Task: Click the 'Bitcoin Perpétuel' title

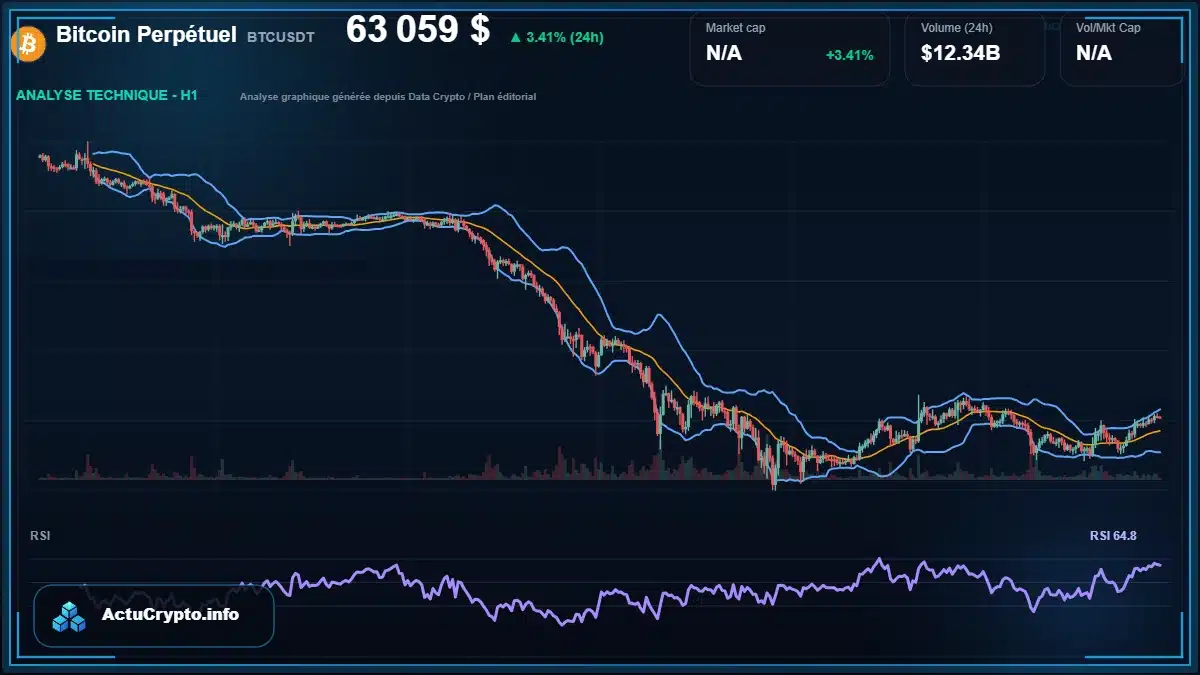Action: click(146, 35)
